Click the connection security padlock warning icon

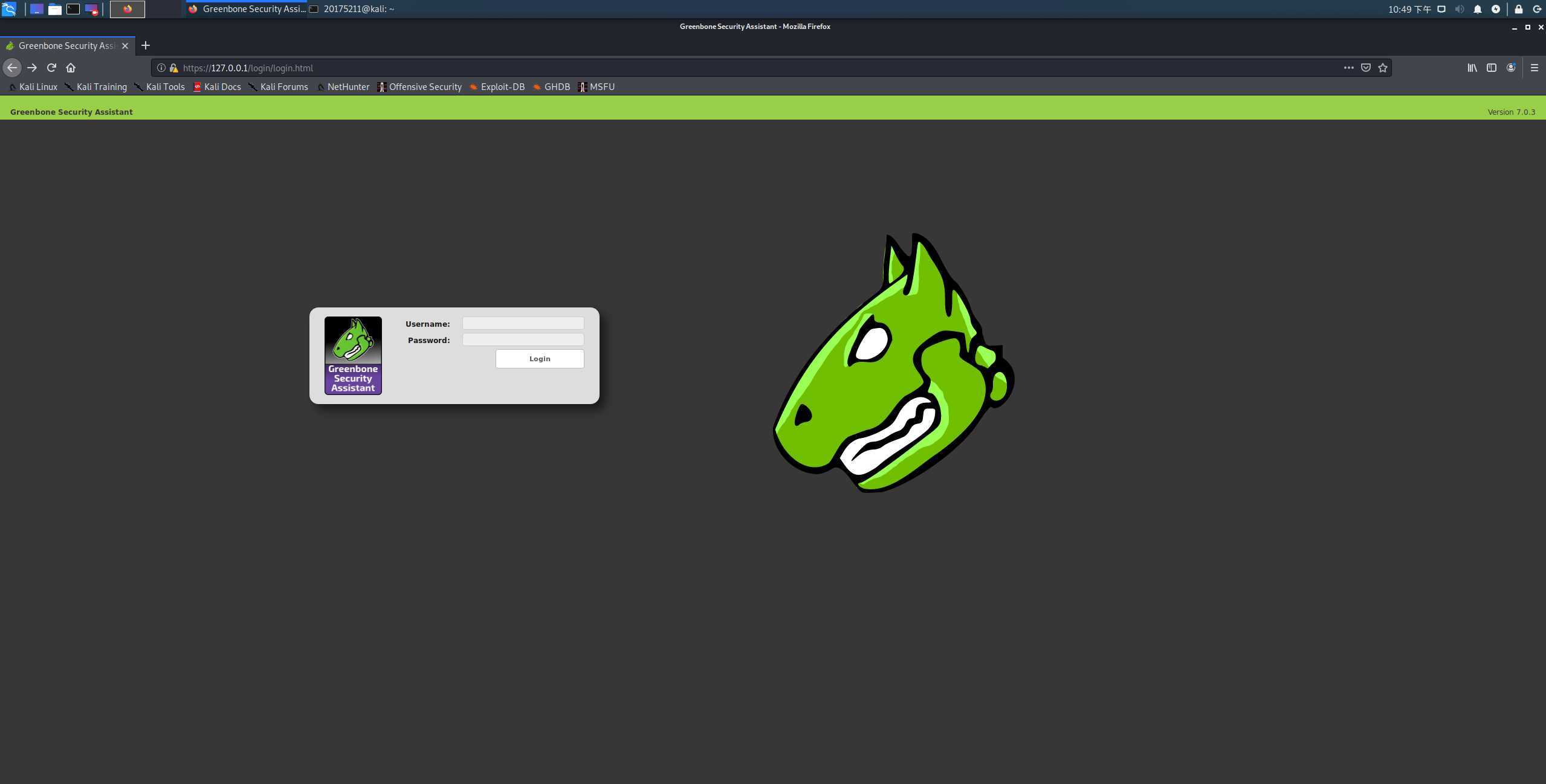click(x=173, y=68)
